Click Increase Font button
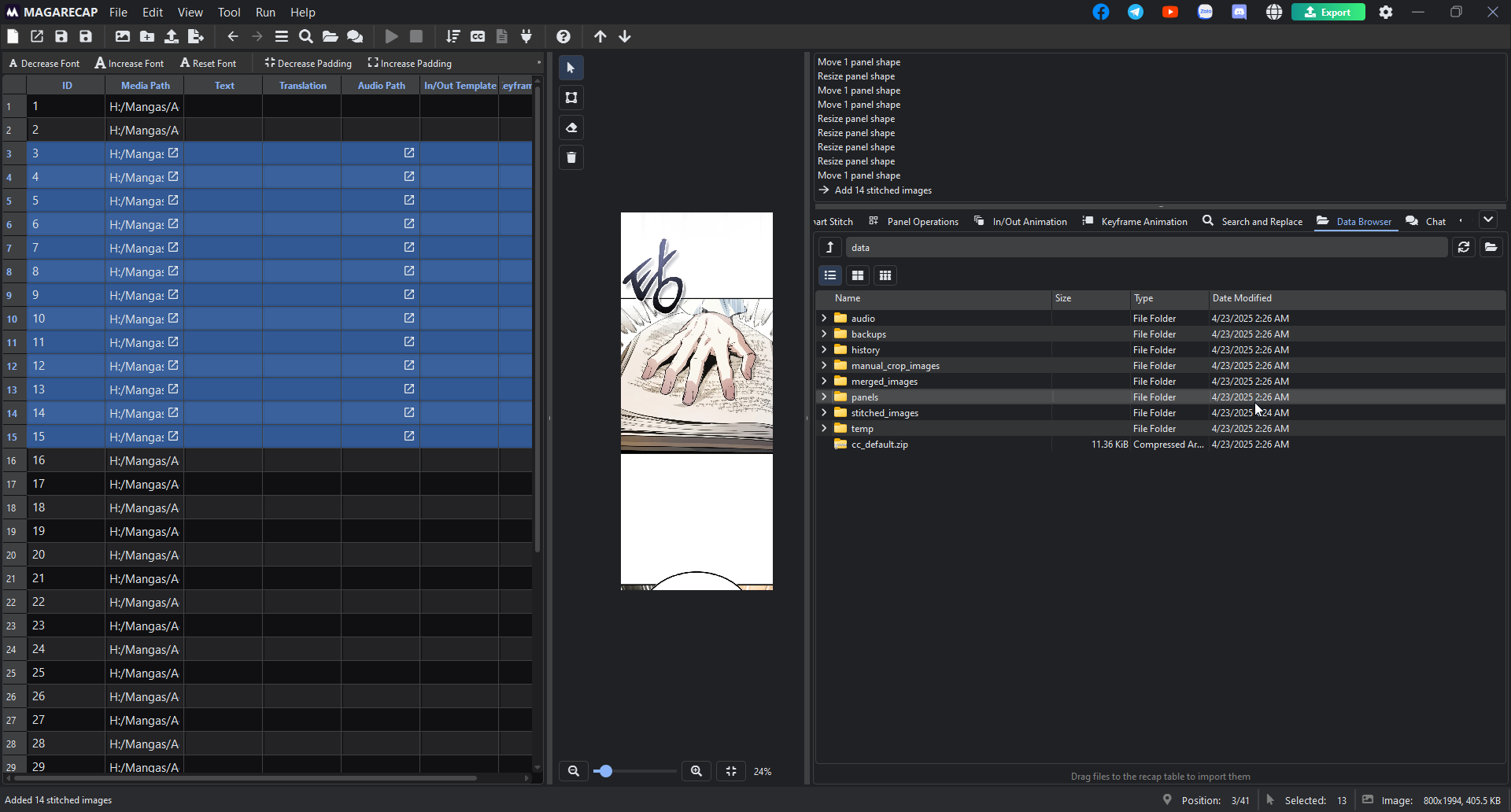1511x812 pixels. (x=130, y=63)
